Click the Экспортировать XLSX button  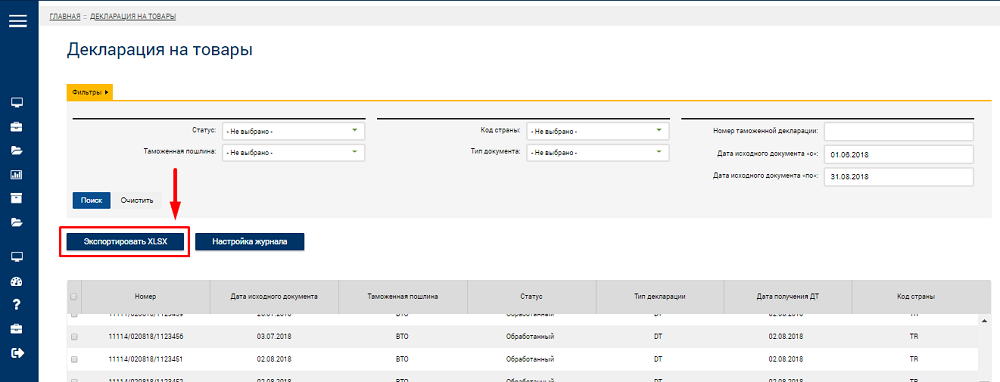coord(125,242)
